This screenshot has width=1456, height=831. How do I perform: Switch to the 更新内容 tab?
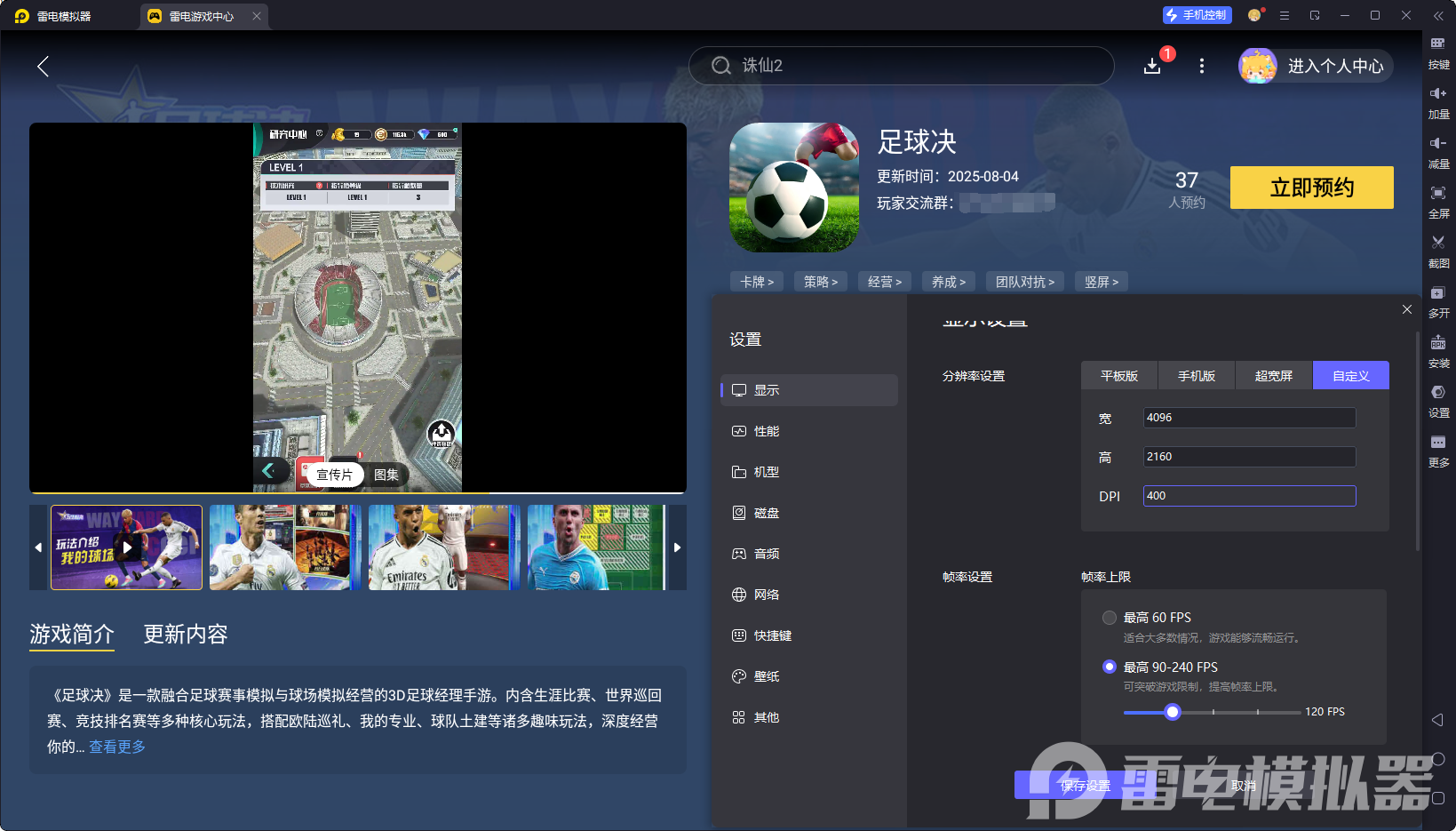pyautogui.click(x=186, y=634)
